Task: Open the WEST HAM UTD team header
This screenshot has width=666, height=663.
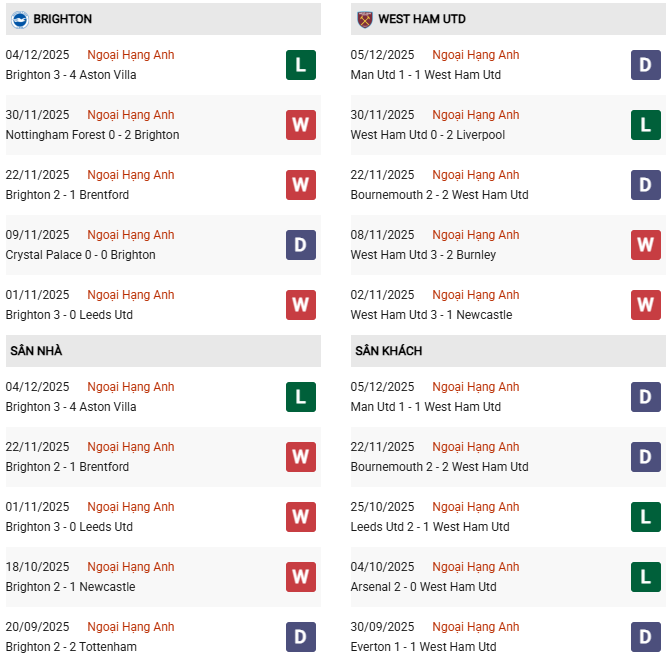Action: click(421, 19)
